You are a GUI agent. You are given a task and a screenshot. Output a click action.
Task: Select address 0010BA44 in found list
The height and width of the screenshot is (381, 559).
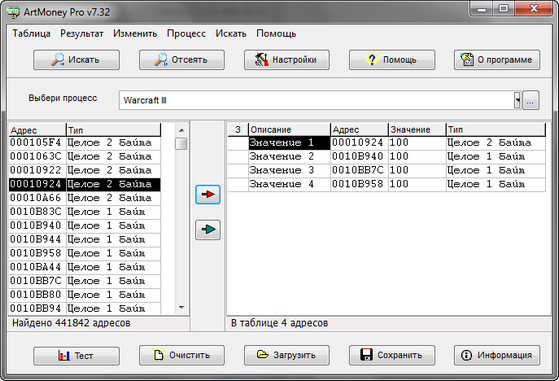[x=36, y=267]
